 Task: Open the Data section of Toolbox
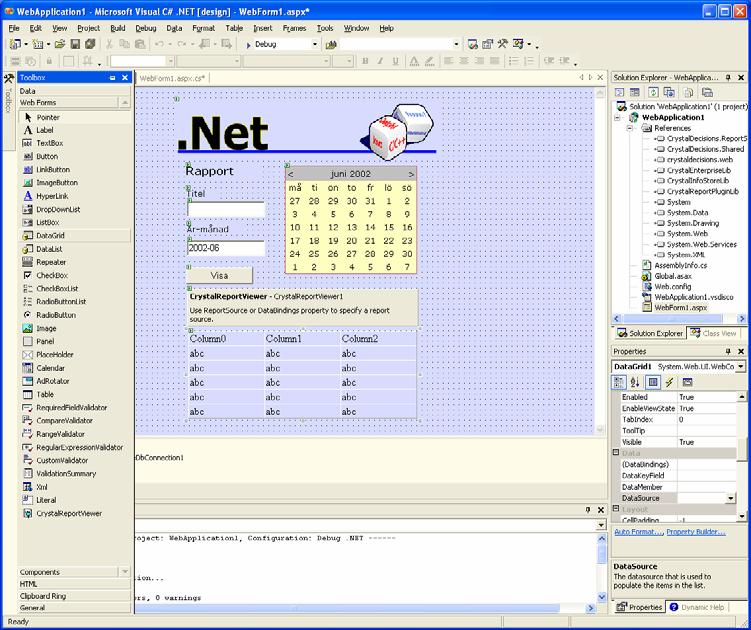pyautogui.click(x=75, y=91)
